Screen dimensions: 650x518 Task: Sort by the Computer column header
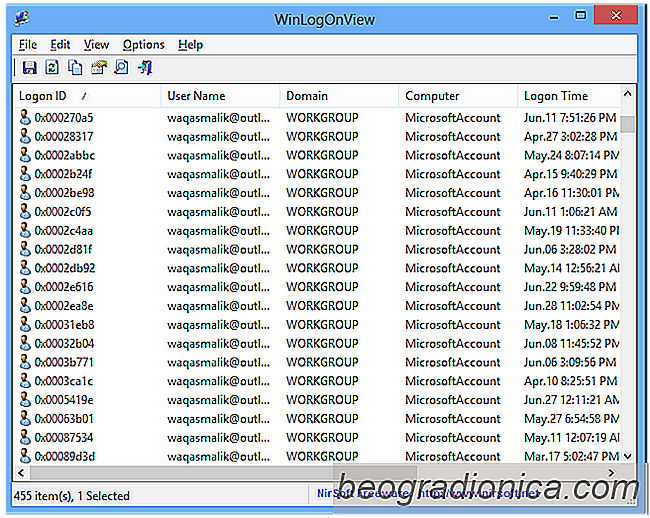tap(458, 96)
